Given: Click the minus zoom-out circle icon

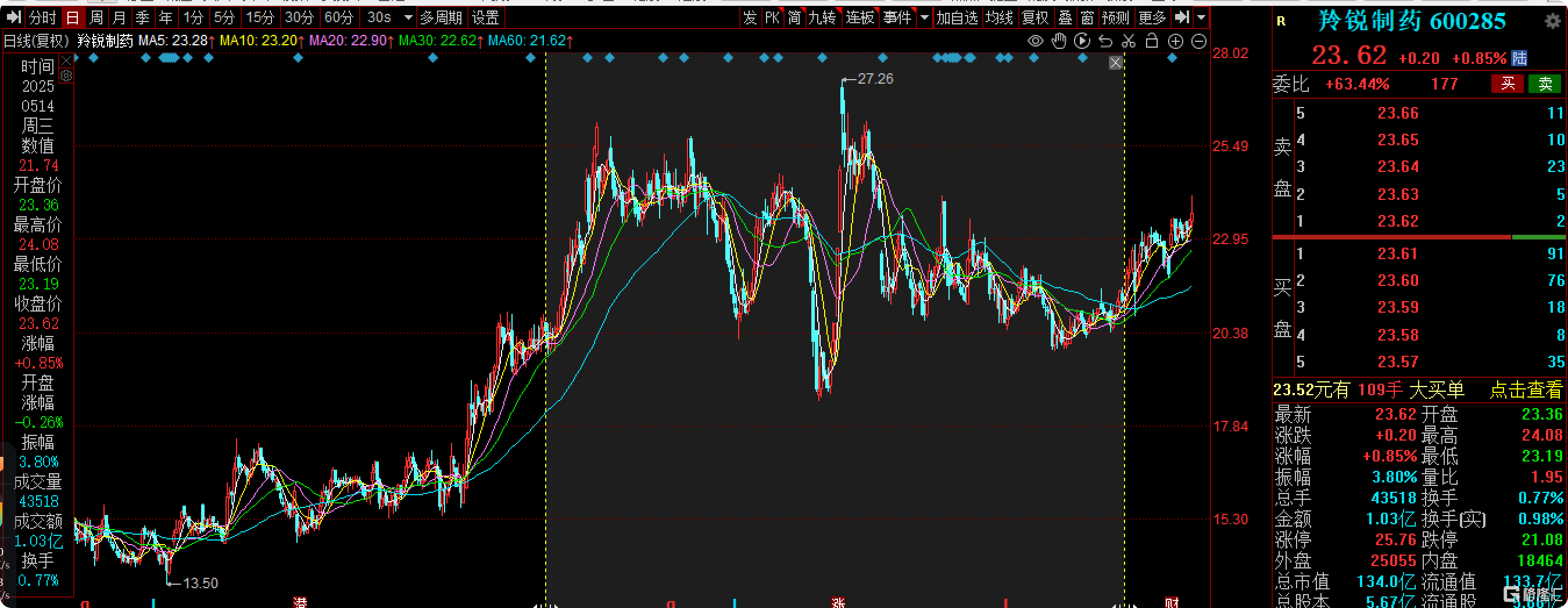Looking at the screenshot, I should [x=1198, y=41].
